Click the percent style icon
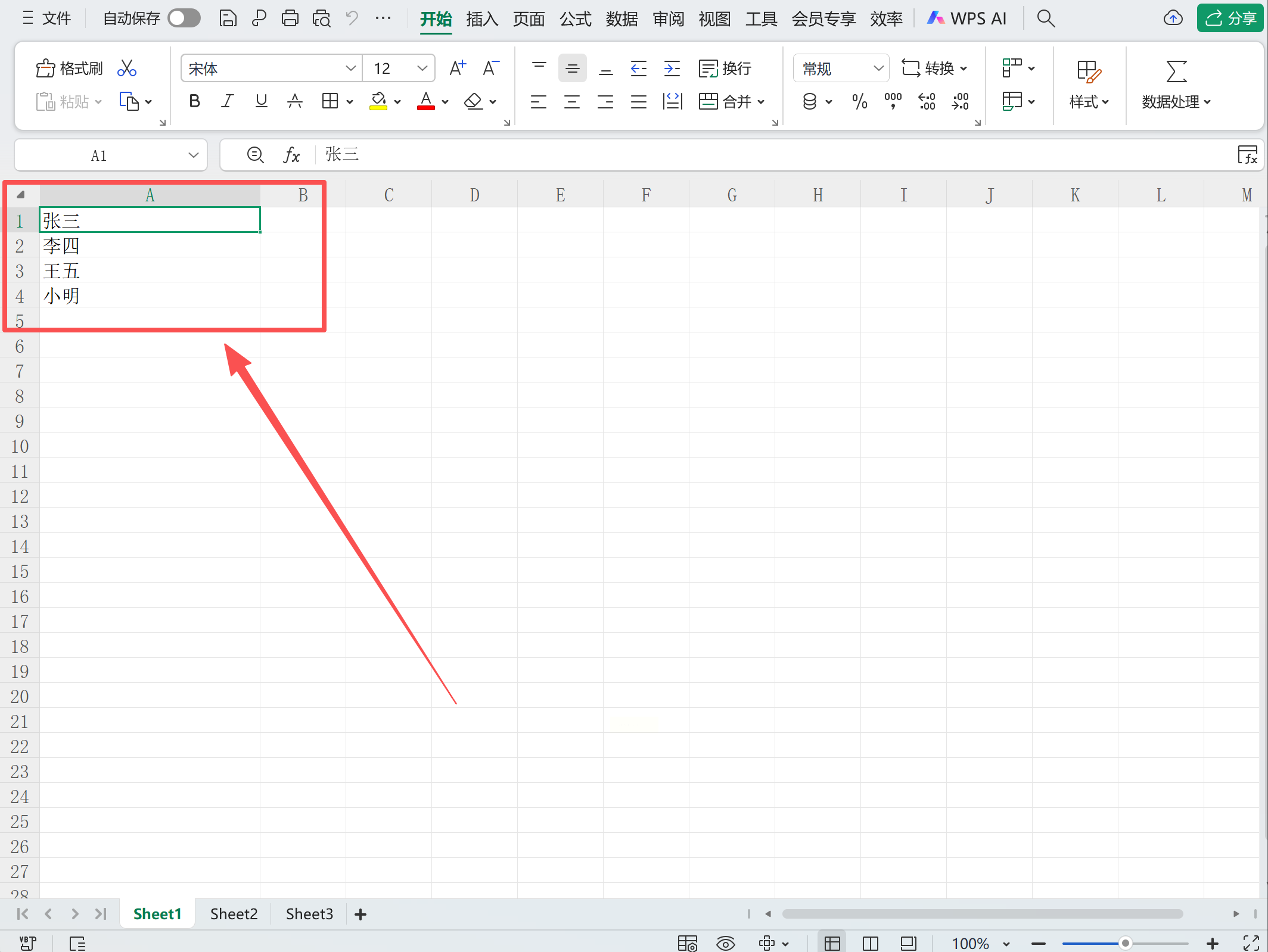The width and height of the screenshot is (1268, 952). (x=859, y=101)
